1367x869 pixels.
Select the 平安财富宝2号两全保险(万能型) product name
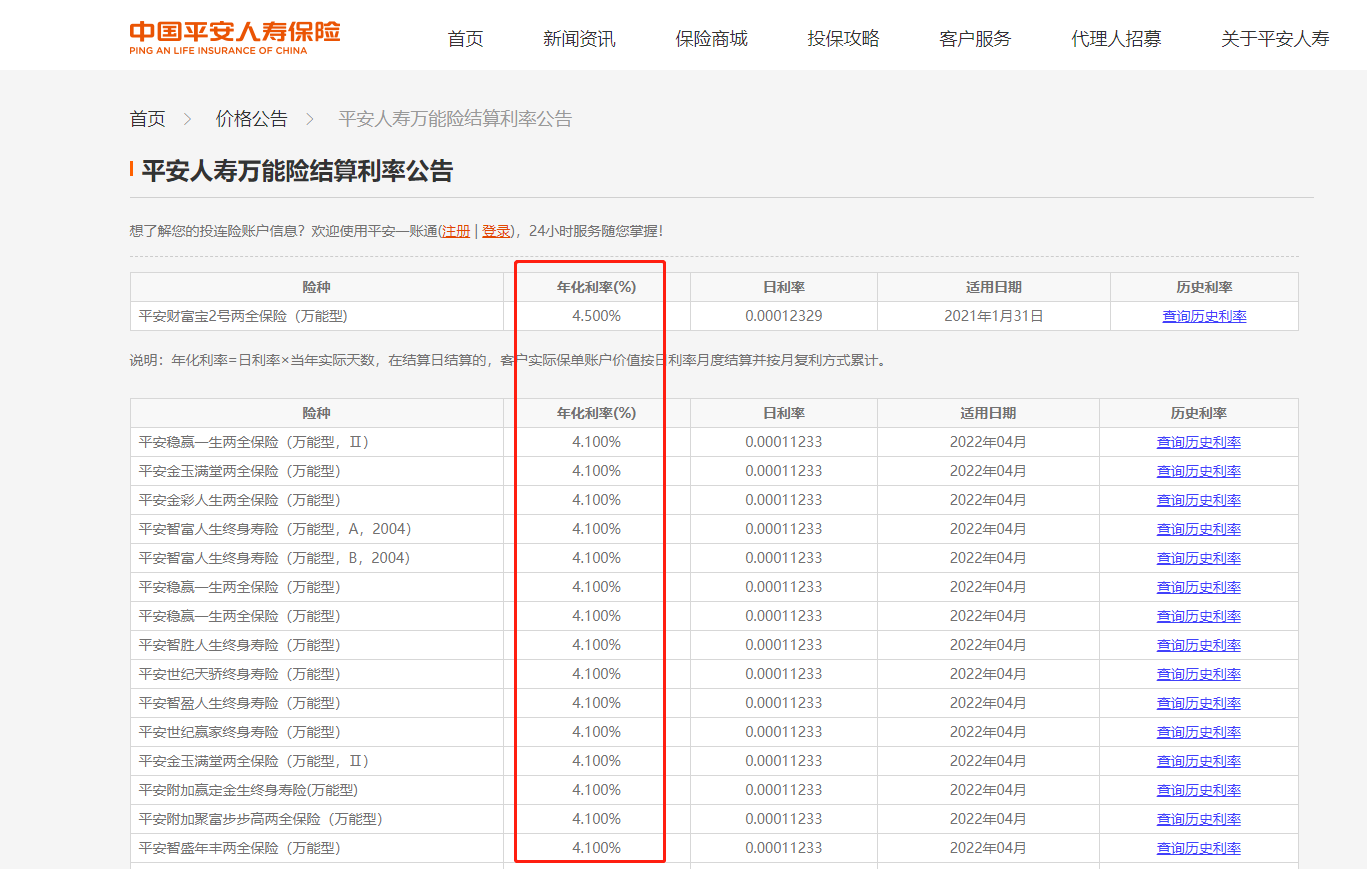243,316
